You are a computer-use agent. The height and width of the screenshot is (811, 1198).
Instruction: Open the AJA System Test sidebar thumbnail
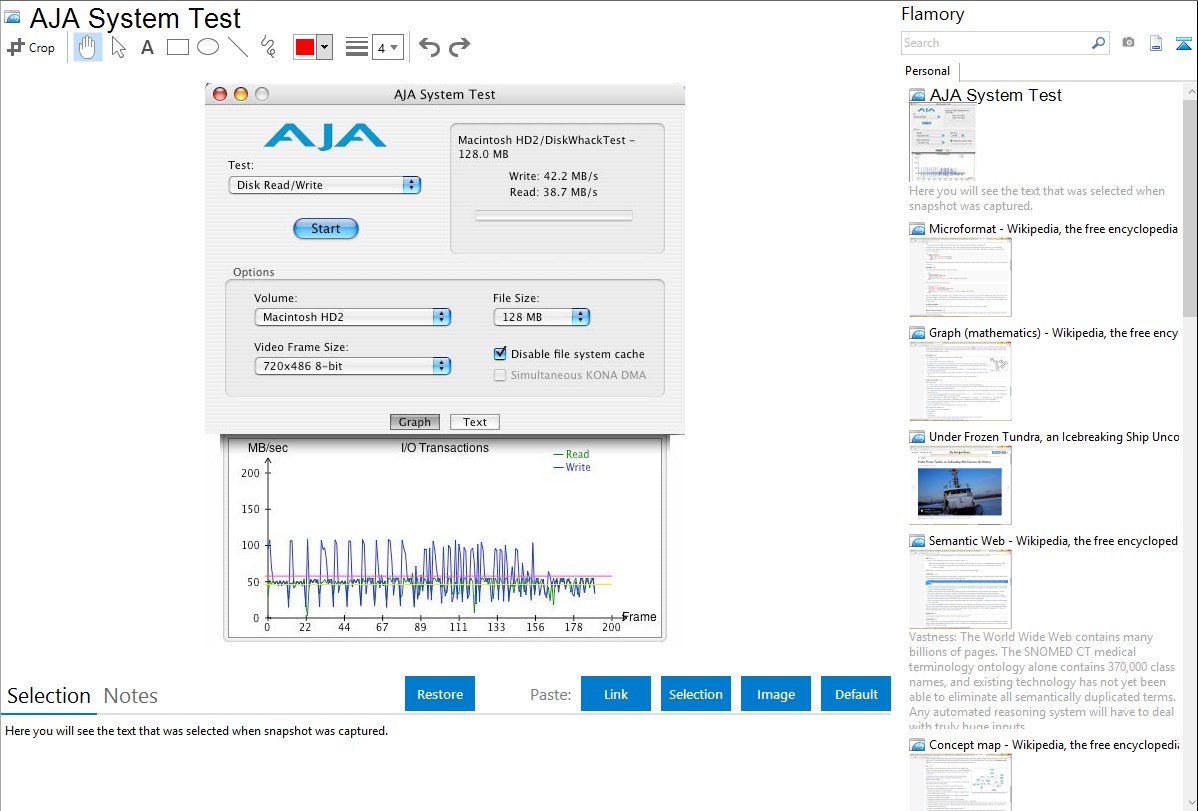coord(943,143)
